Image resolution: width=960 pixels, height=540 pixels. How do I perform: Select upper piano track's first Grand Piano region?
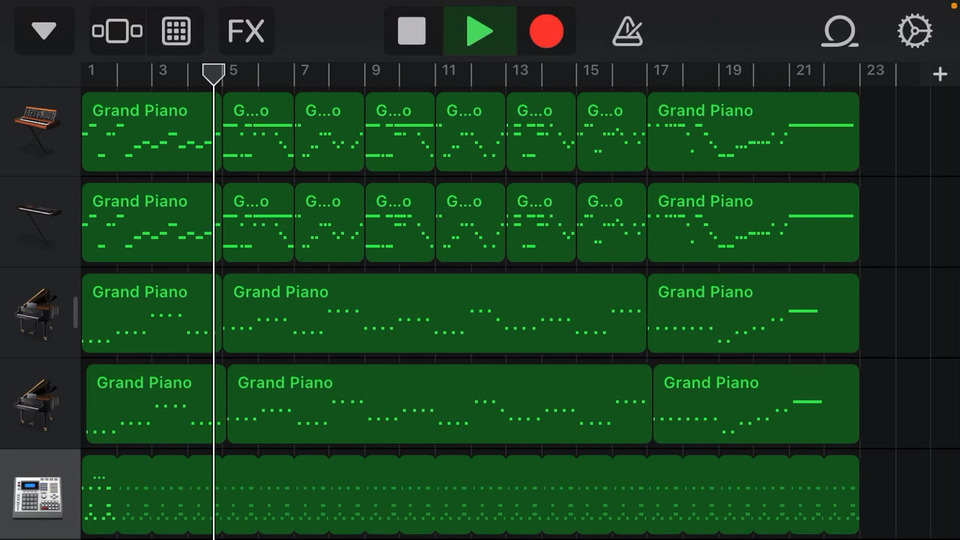point(151,313)
